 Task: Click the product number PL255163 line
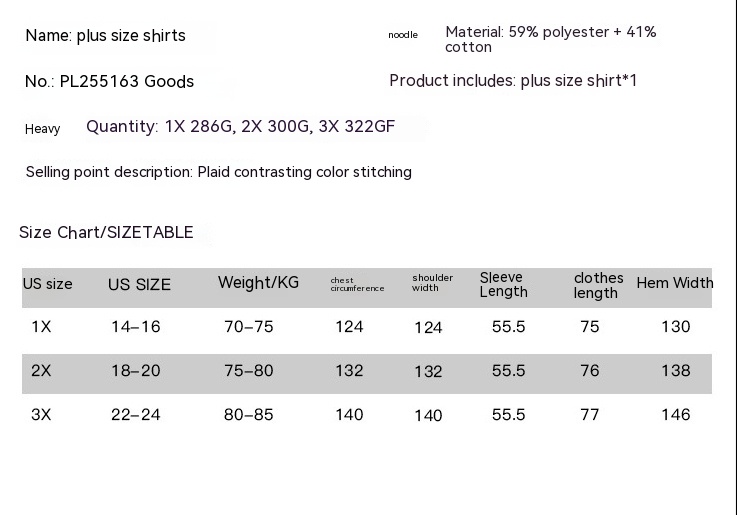click(x=109, y=81)
